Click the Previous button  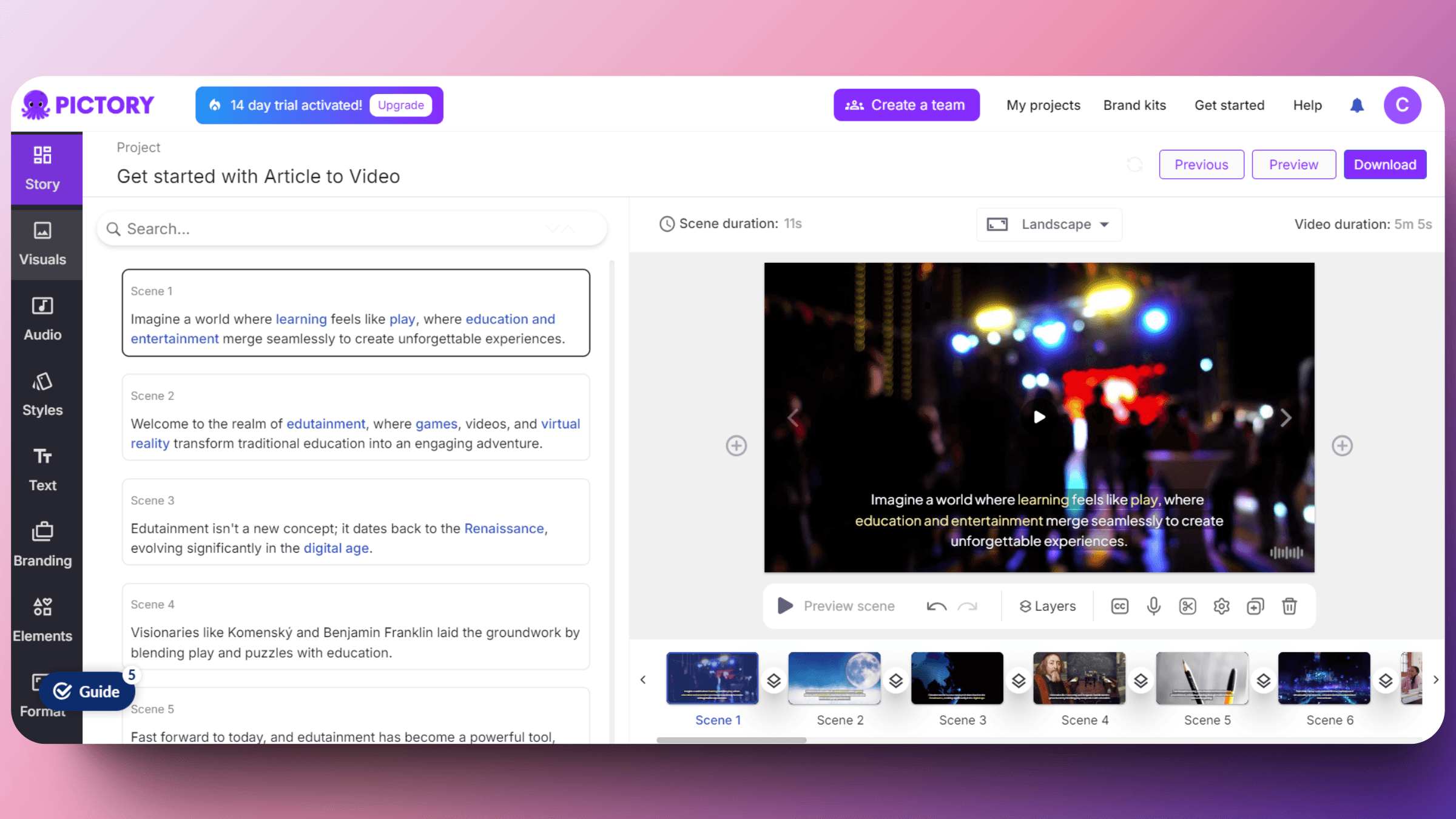[1201, 164]
